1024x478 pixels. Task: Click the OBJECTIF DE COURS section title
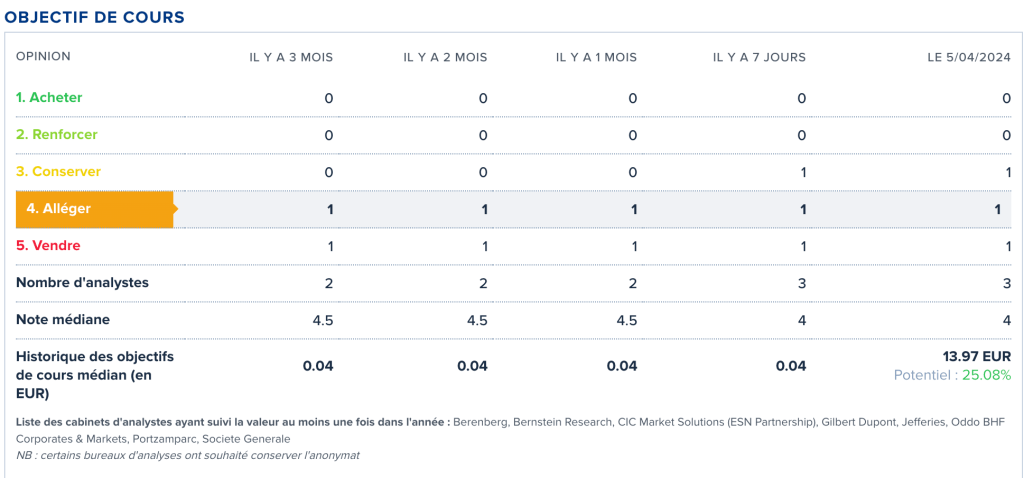pyautogui.click(x=95, y=18)
